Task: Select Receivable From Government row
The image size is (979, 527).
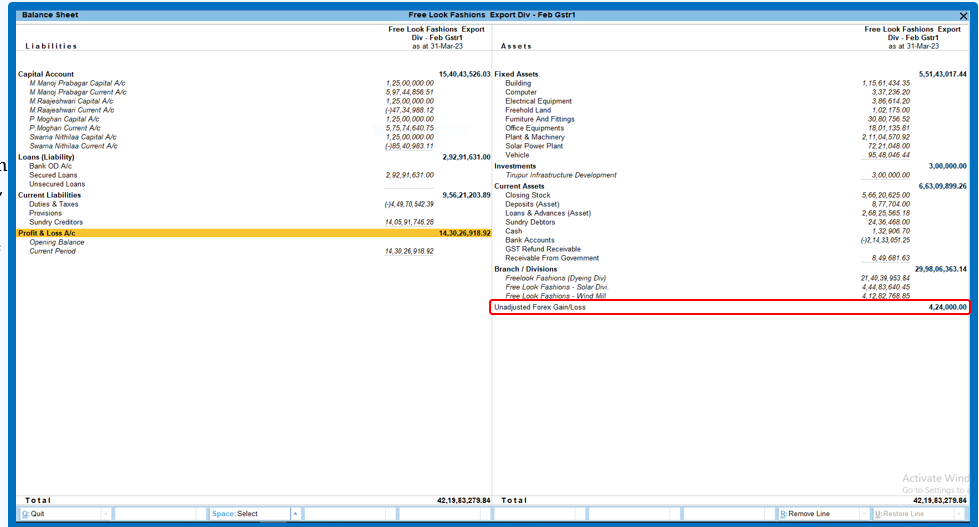Action: [x=552, y=258]
